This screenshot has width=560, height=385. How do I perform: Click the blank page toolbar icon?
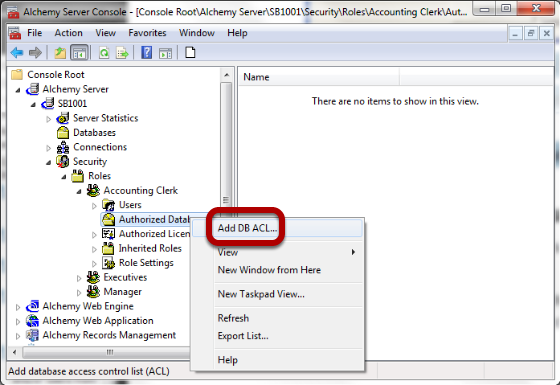(x=190, y=52)
